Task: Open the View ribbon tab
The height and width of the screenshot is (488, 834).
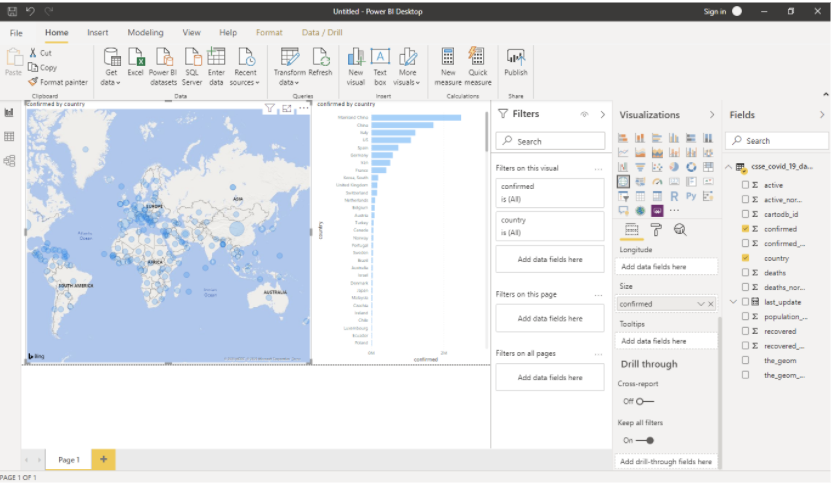Action: point(191,32)
